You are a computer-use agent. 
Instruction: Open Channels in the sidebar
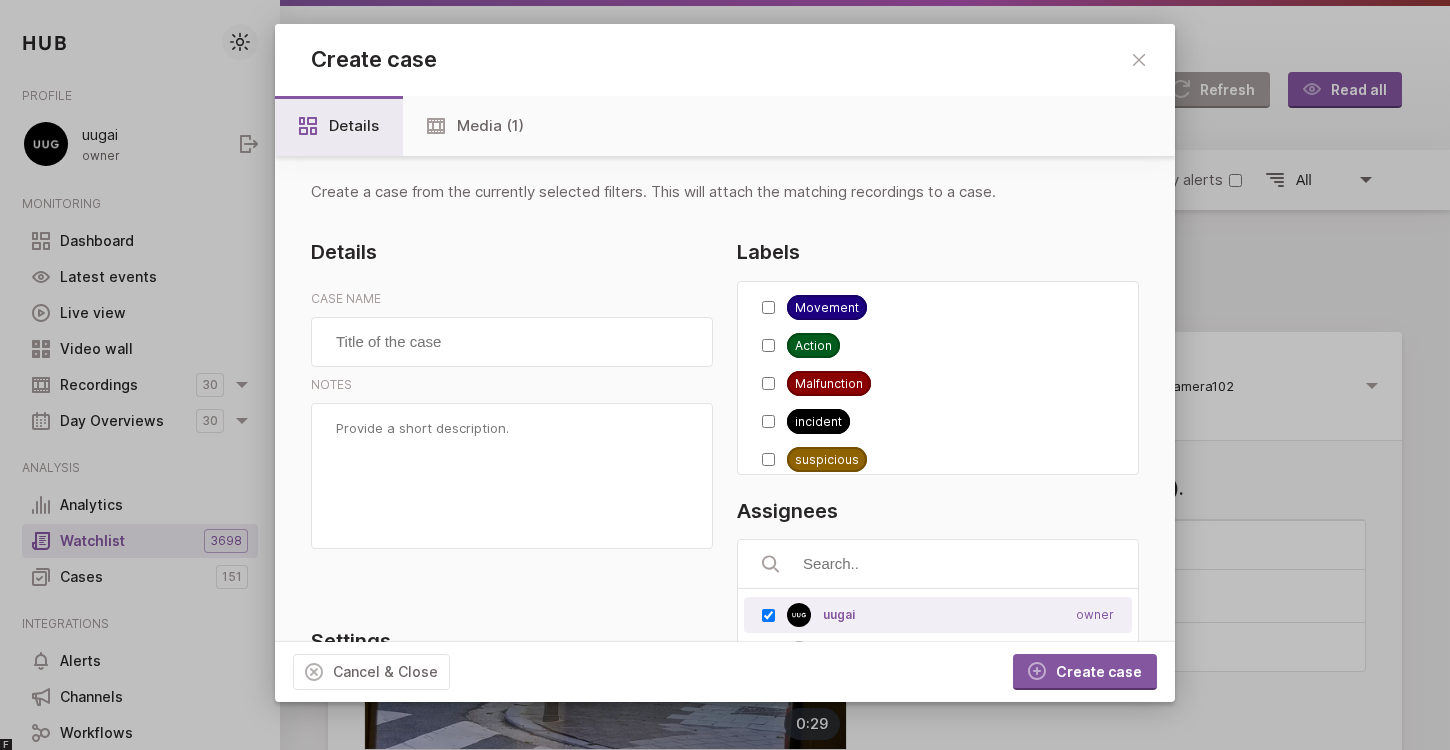tap(140, 697)
